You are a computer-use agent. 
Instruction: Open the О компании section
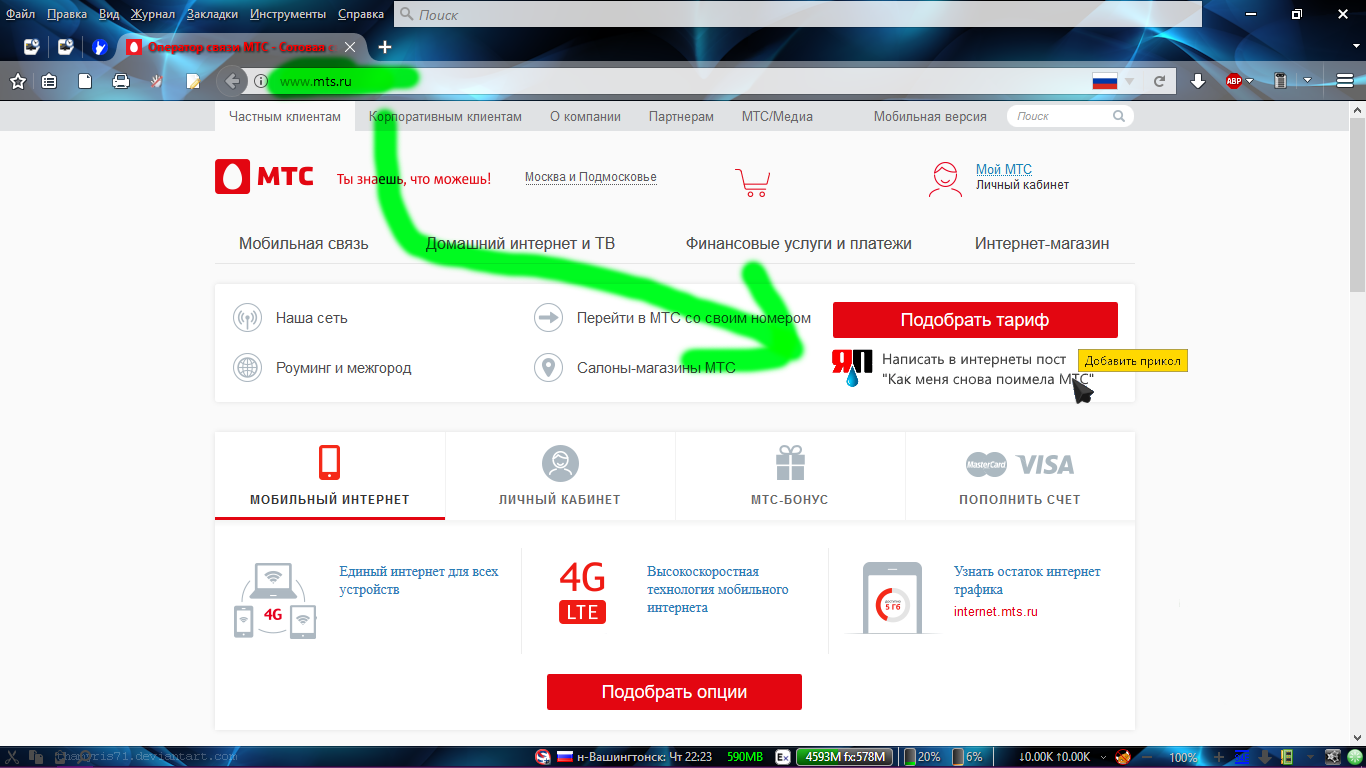pyautogui.click(x=585, y=116)
